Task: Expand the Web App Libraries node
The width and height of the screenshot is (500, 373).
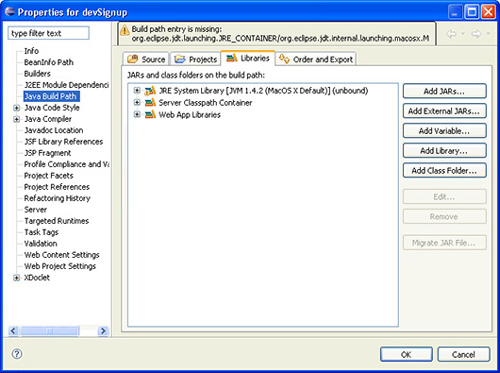Action: [137, 114]
